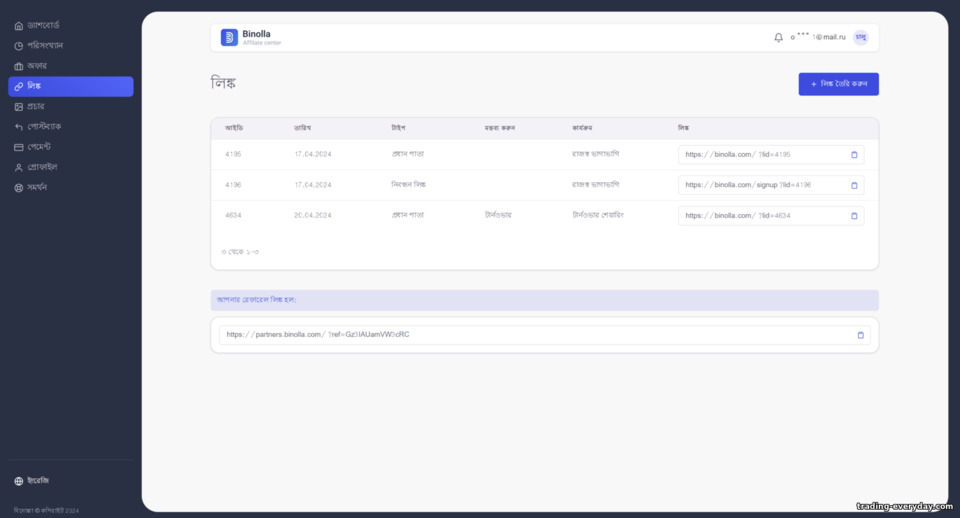Click the লিঙ্ক page heading
Viewport: 960px width, 518px height.
coord(223,83)
